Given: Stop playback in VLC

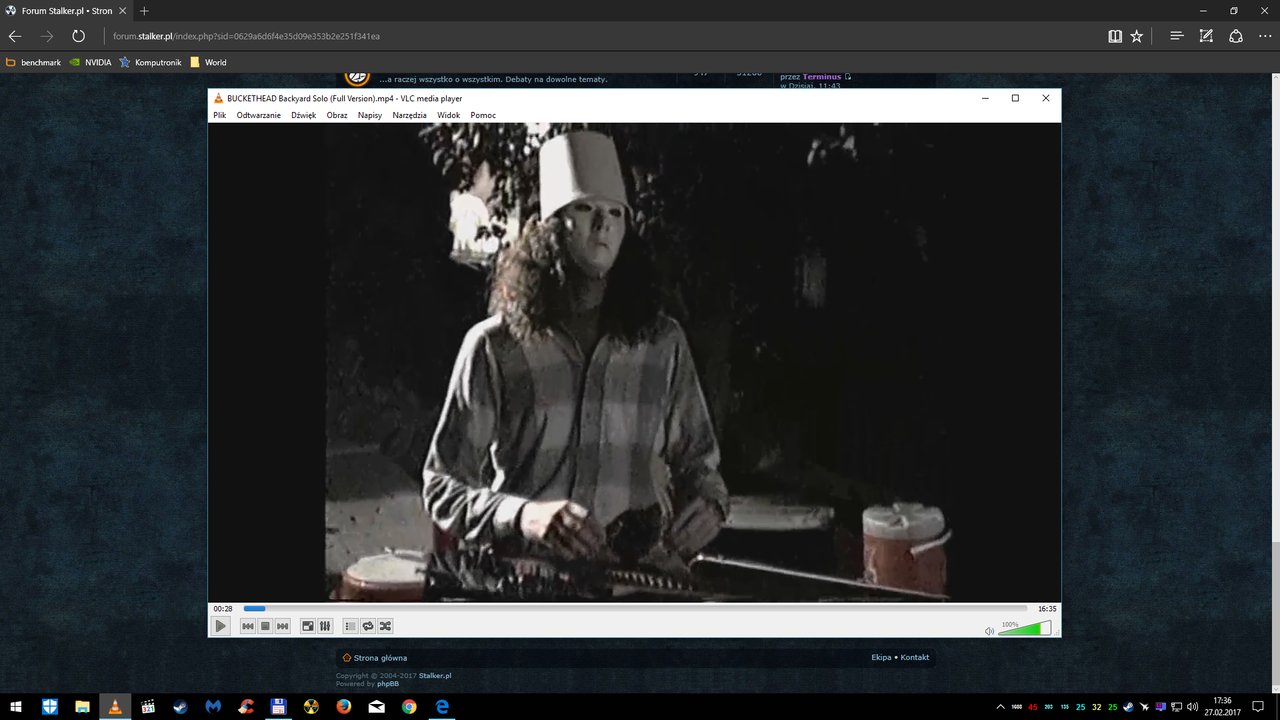Looking at the screenshot, I should tap(265, 626).
